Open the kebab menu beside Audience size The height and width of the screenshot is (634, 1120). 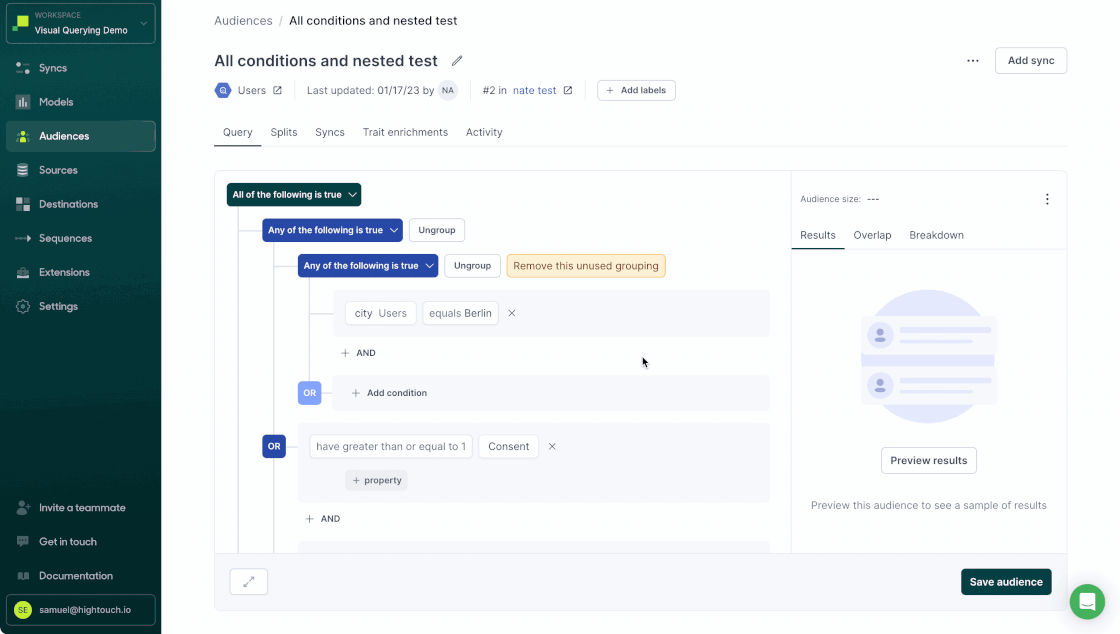click(x=1047, y=198)
